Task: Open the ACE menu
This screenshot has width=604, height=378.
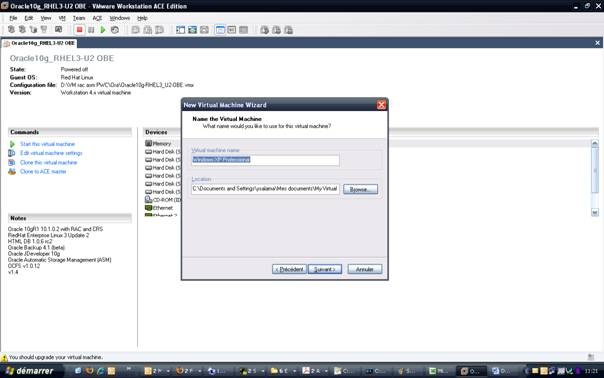Action: tap(97, 18)
